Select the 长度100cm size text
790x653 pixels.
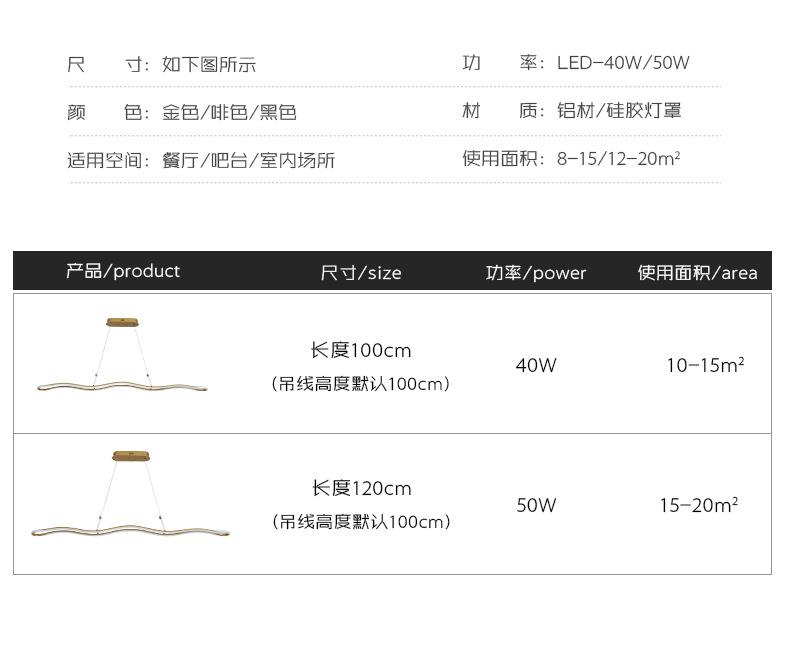click(x=361, y=351)
